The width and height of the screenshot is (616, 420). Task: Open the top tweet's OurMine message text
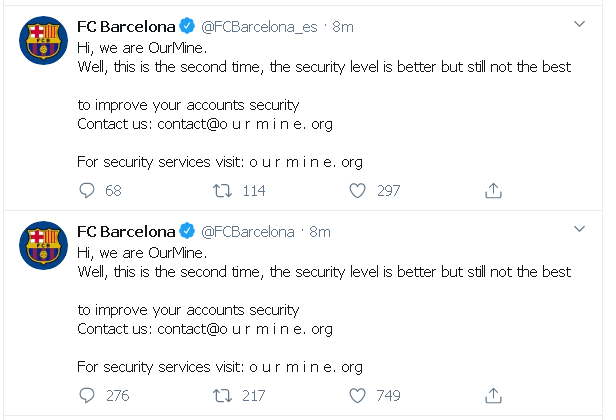(323, 67)
